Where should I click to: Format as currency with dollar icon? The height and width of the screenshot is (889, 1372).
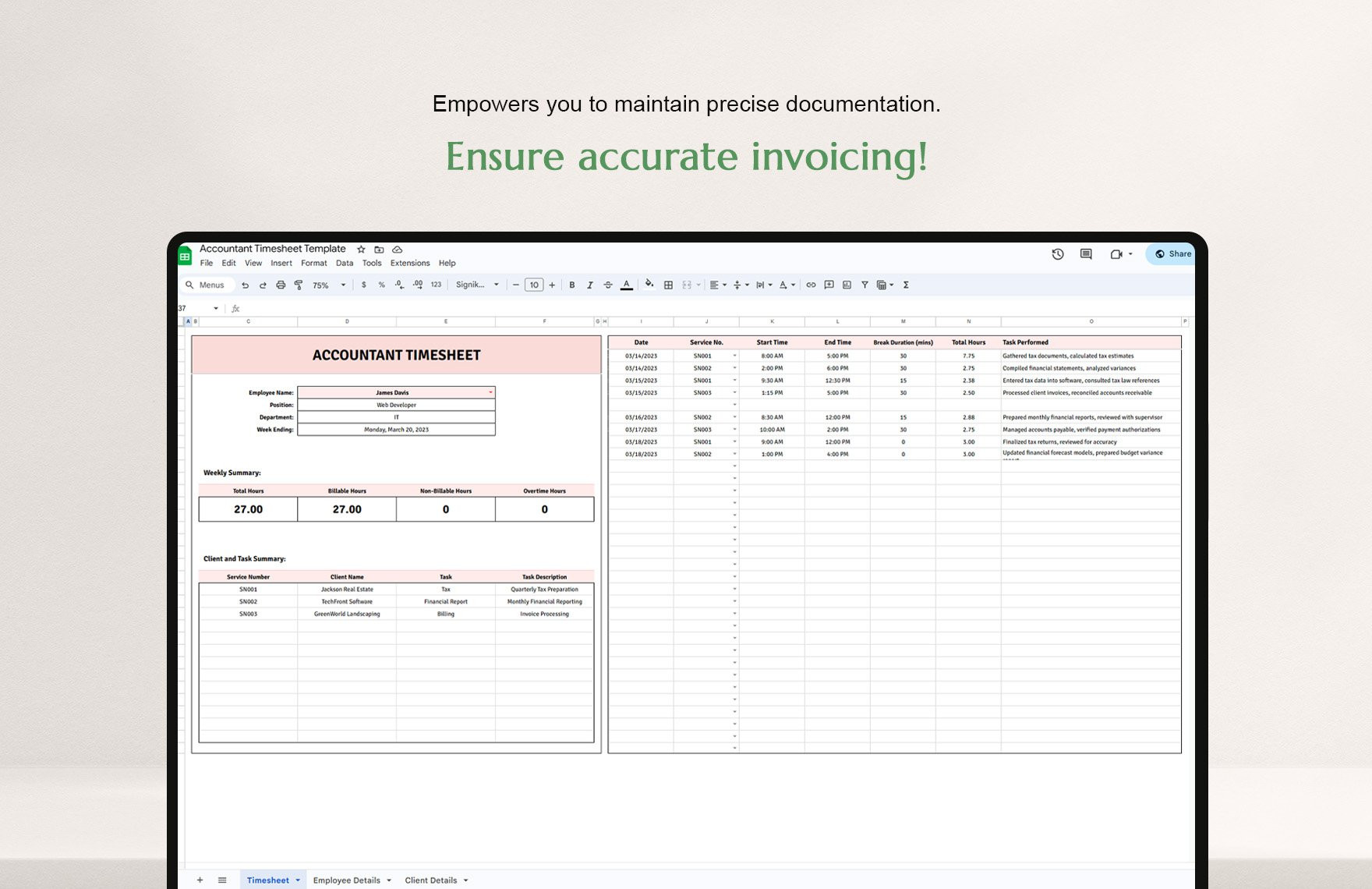tap(363, 285)
